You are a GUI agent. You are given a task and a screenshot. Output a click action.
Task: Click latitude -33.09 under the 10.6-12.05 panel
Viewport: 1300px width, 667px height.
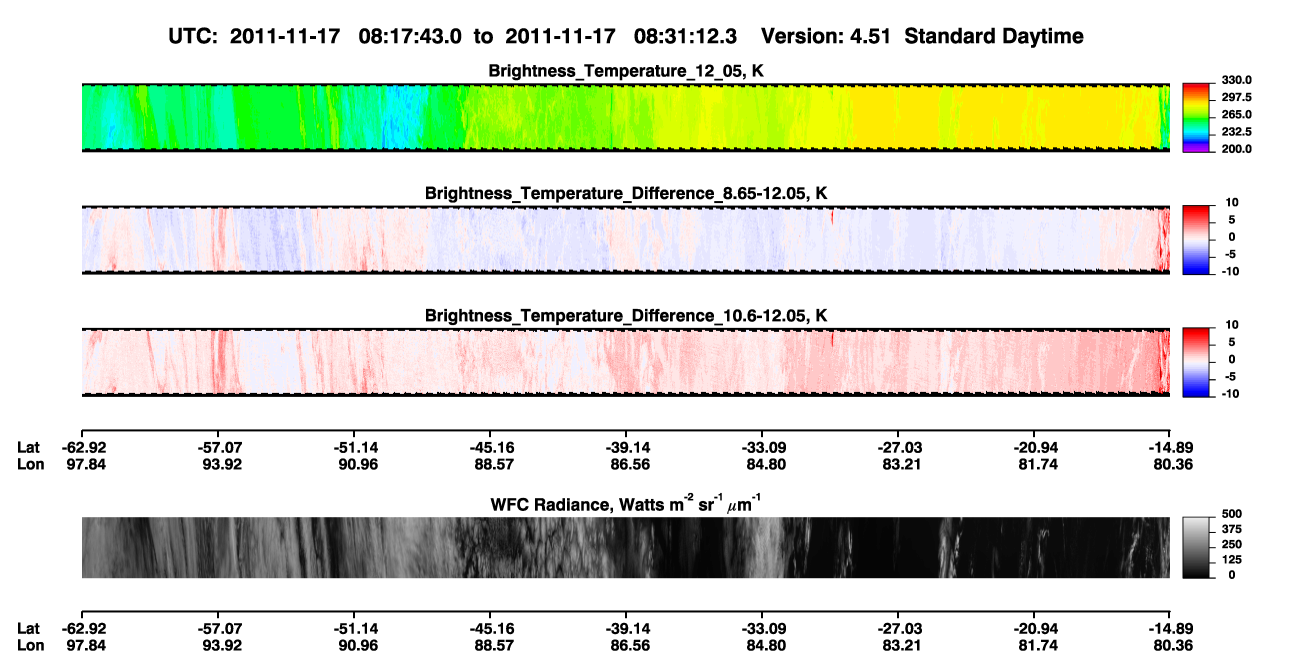(762, 448)
